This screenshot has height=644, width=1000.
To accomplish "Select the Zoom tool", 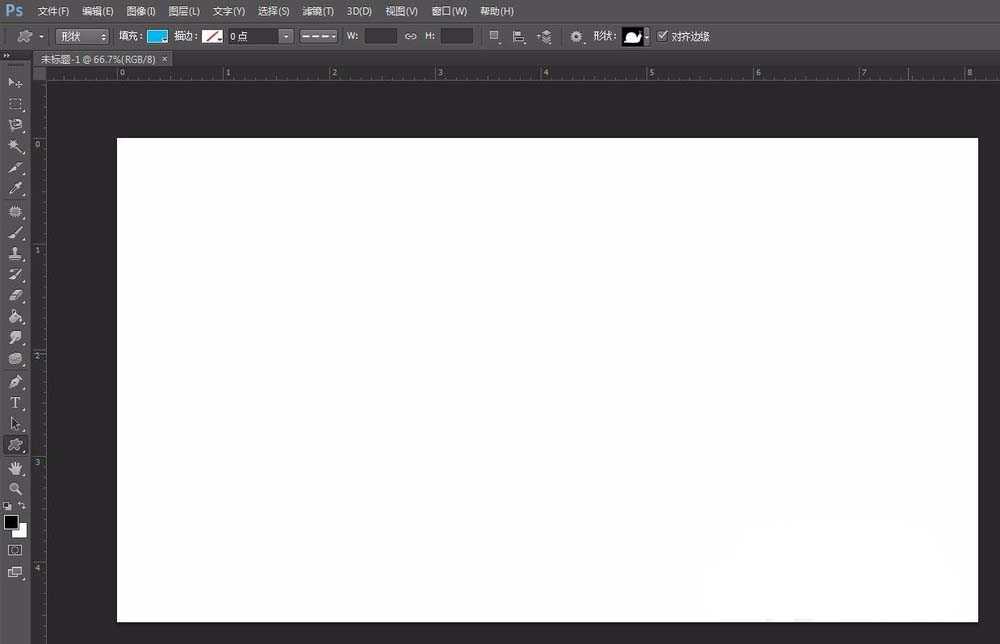I will [x=15, y=489].
